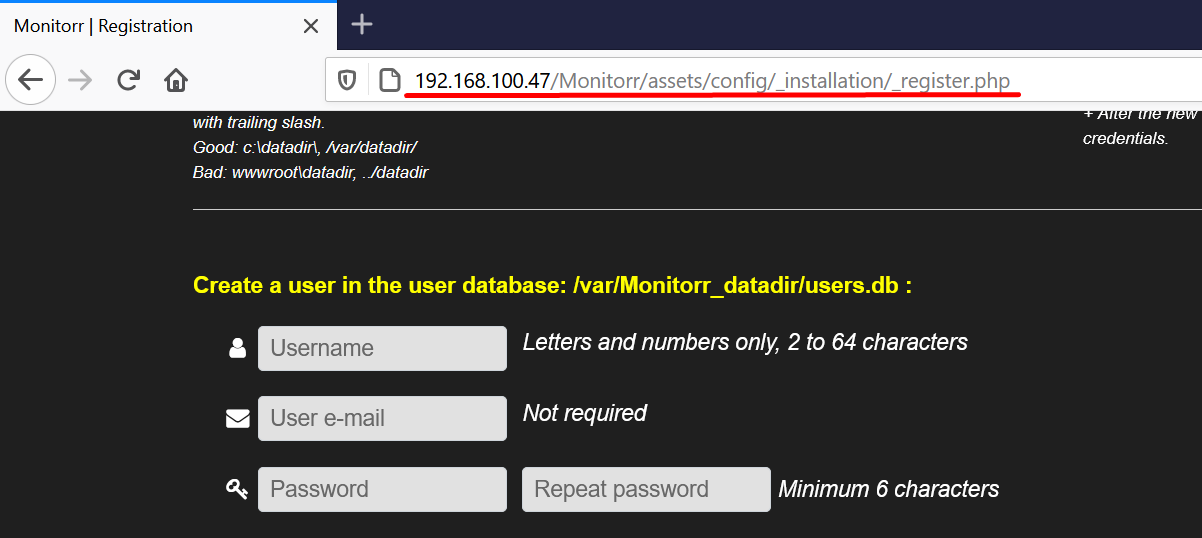The width and height of the screenshot is (1202, 538).
Task: Click the envelope icon beside User e-mail
Action: (237, 418)
